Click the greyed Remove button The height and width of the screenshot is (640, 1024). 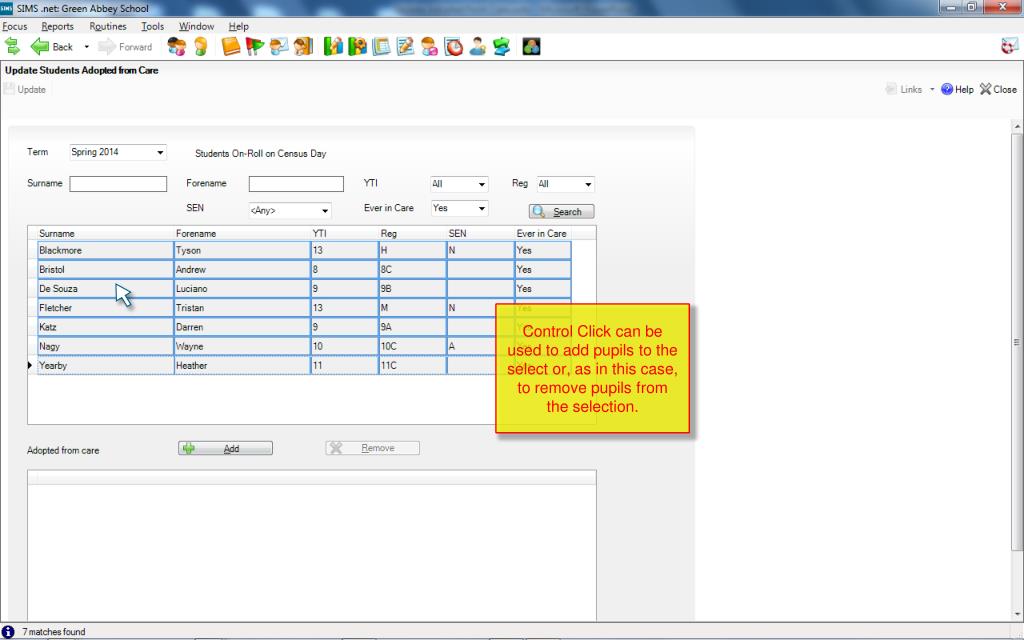372,448
